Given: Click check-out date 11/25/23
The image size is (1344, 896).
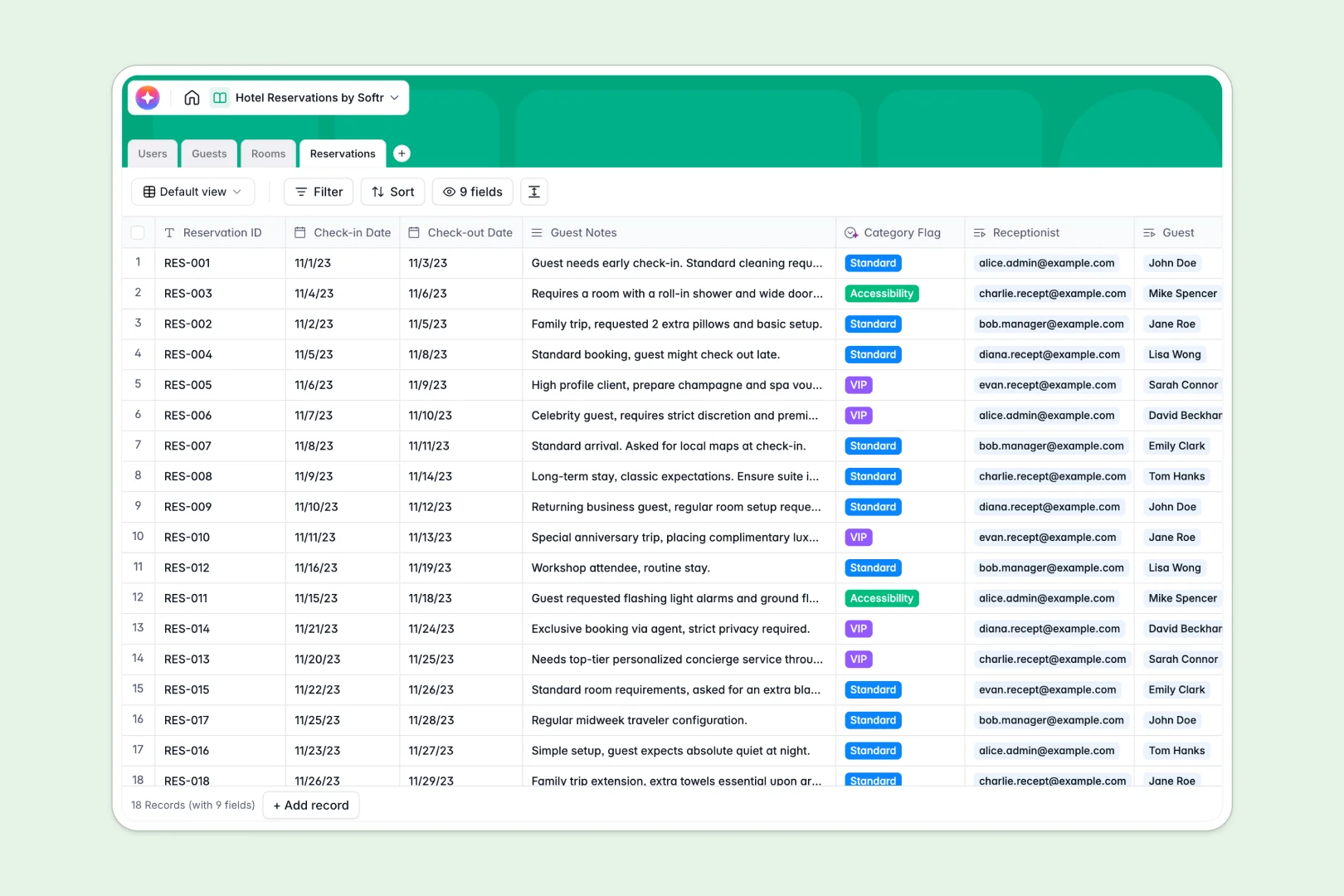Looking at the screenshot, I should 431,660.
